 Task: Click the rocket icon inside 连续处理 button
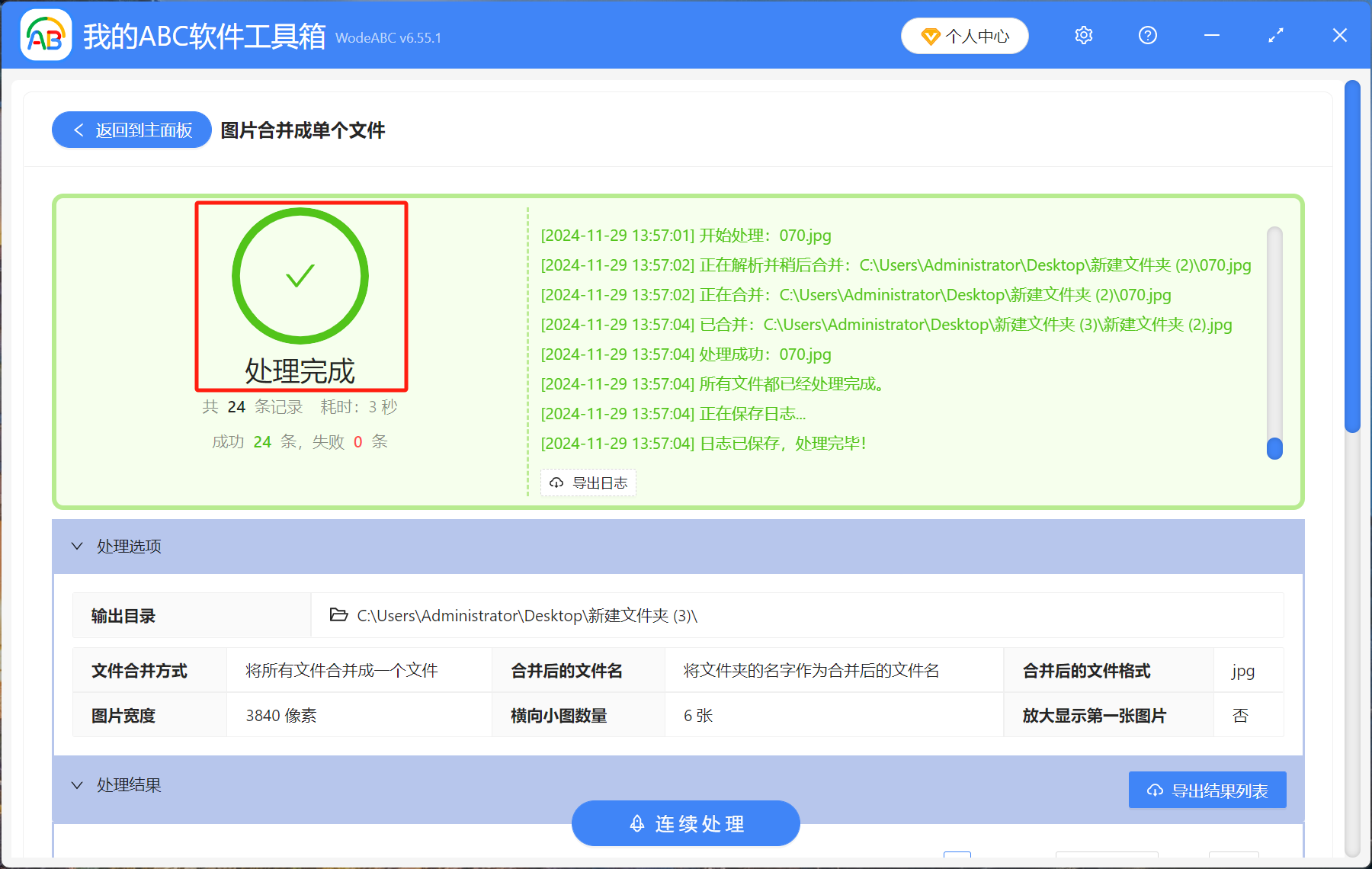click(x=637, y=823)
